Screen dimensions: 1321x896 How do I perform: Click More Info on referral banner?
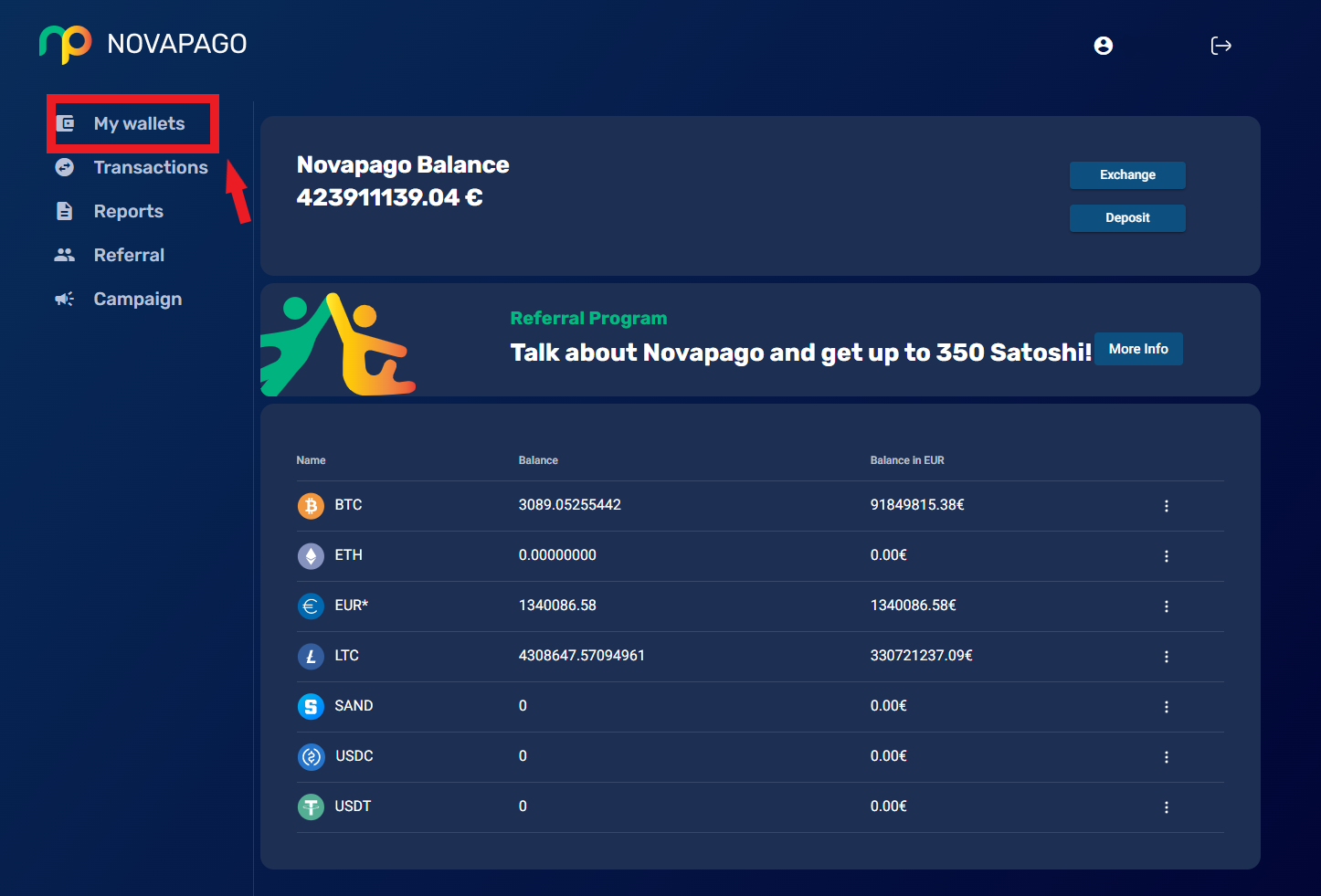(x=1137, y=349)
